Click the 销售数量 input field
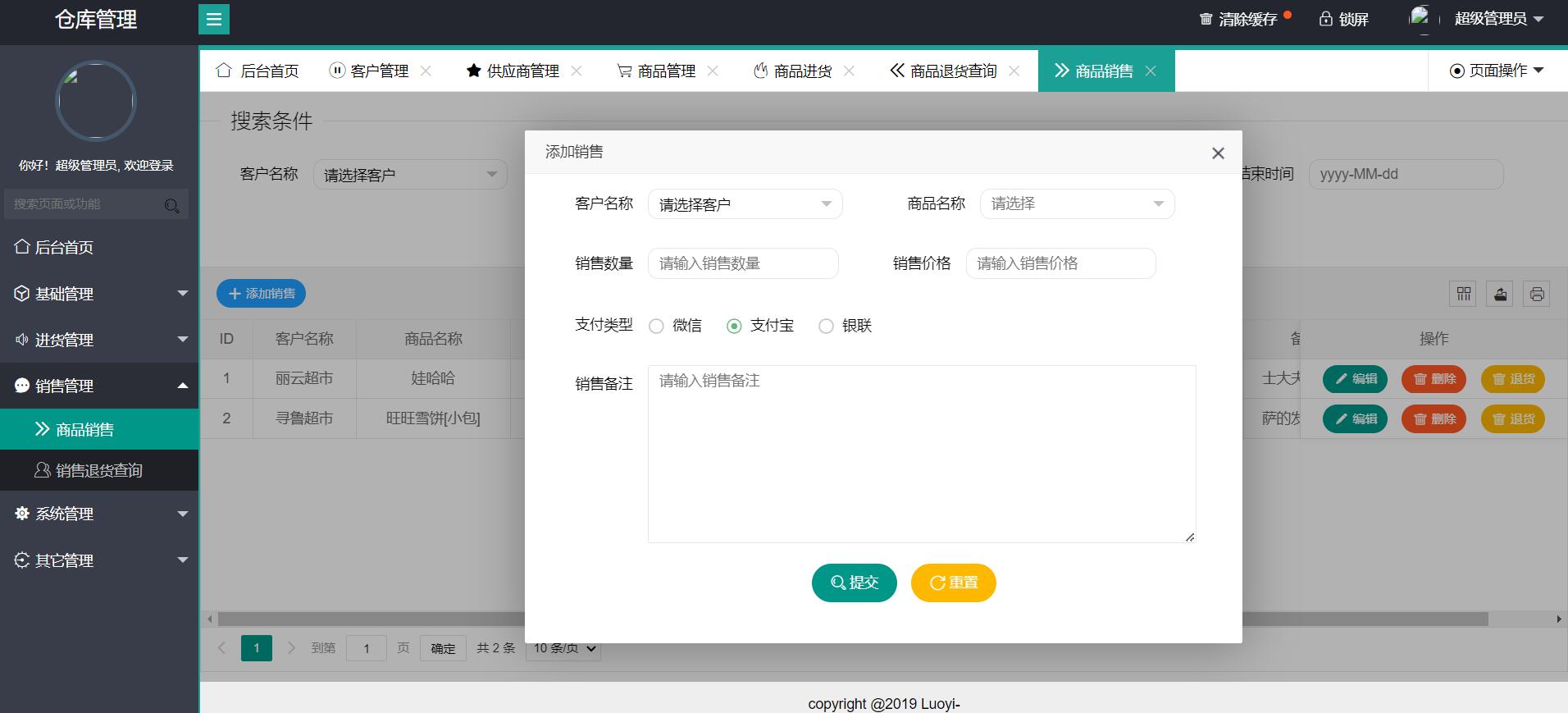 743,263
